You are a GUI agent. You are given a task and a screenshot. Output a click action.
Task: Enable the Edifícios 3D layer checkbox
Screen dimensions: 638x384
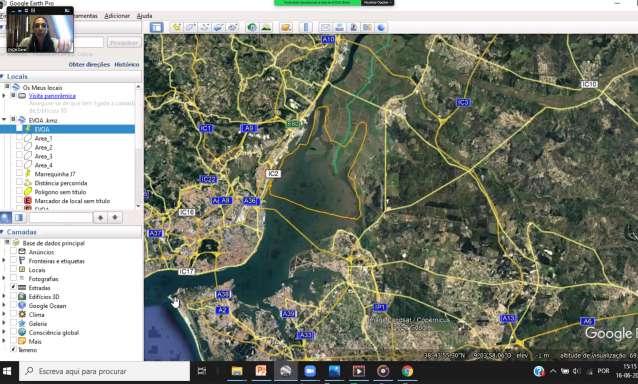pos(13,297)
